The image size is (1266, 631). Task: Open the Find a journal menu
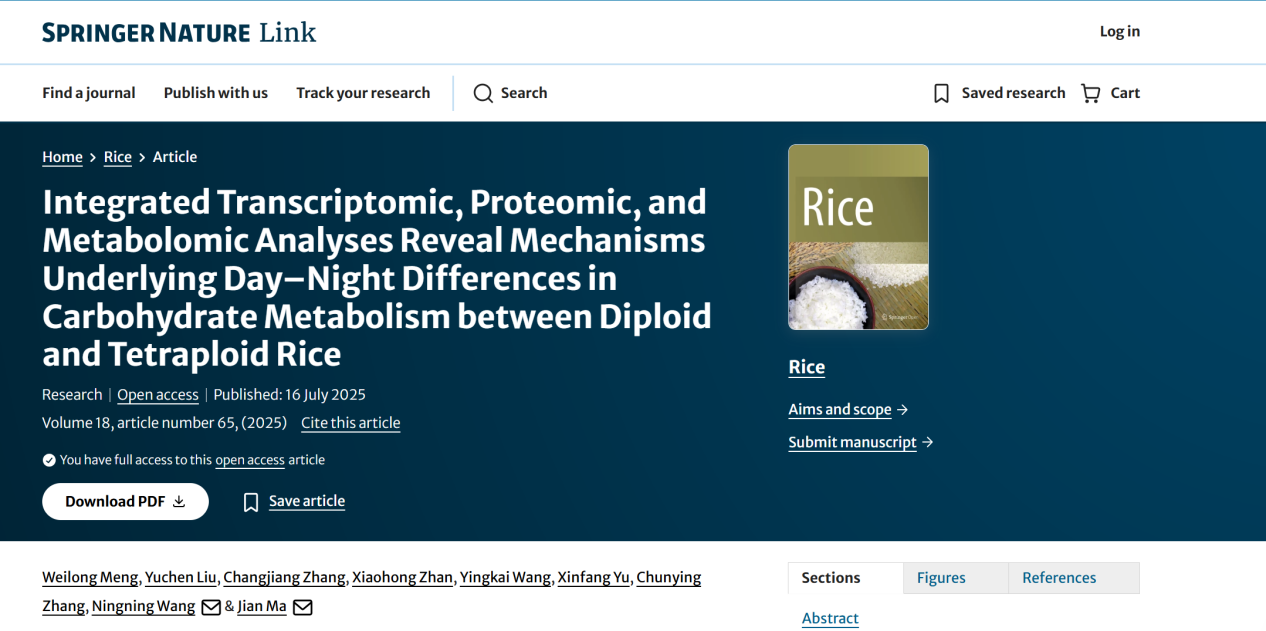[89, 93]
